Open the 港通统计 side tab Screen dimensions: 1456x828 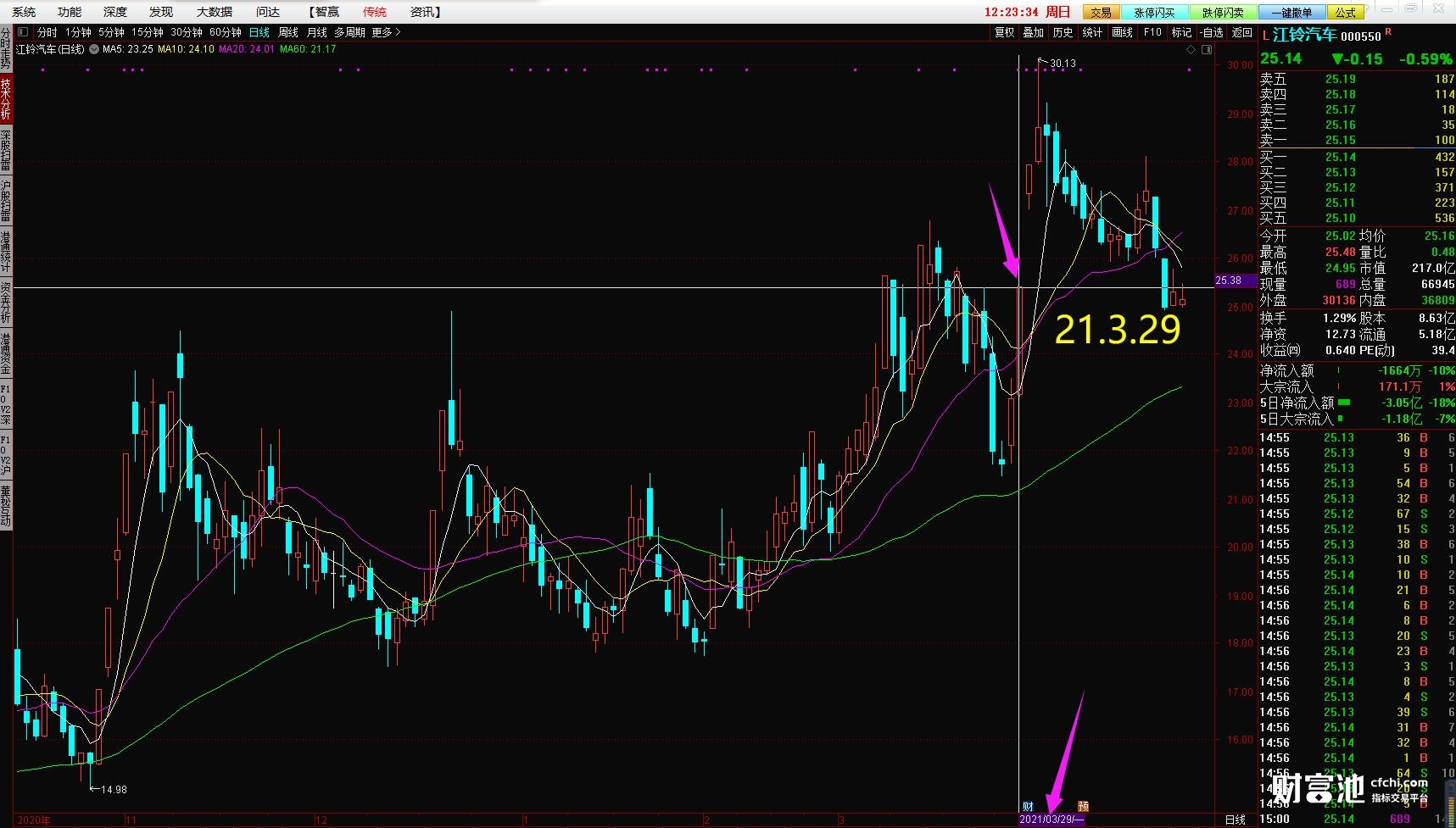tap(6, 252)
